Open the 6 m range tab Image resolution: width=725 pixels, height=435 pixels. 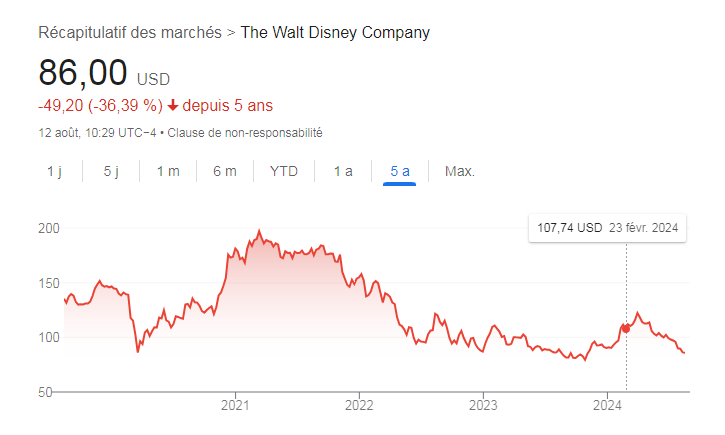pyautogui.click(x=225, y=171)
